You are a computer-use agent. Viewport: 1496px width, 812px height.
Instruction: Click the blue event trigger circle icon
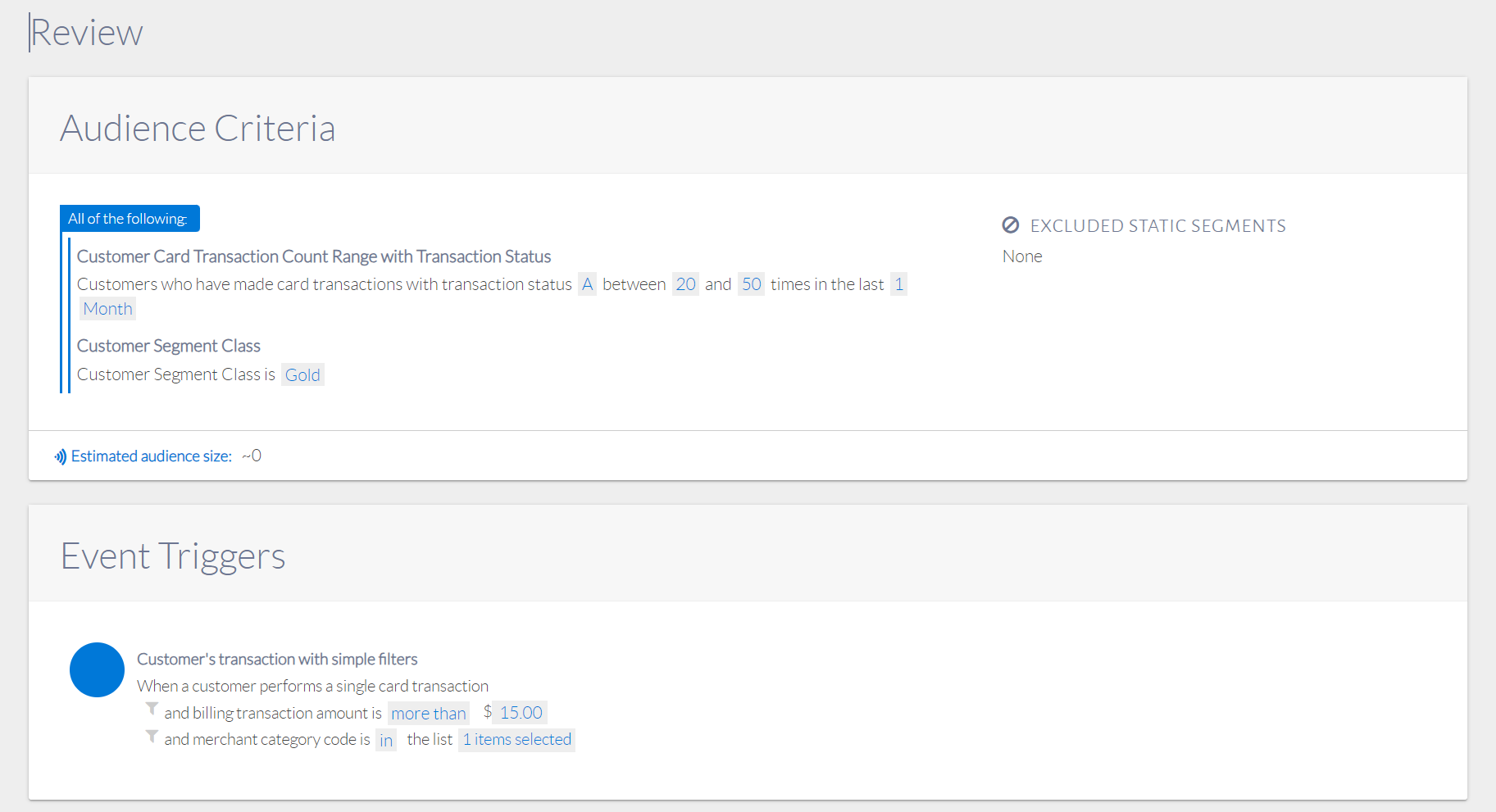(x=97, y=669)
